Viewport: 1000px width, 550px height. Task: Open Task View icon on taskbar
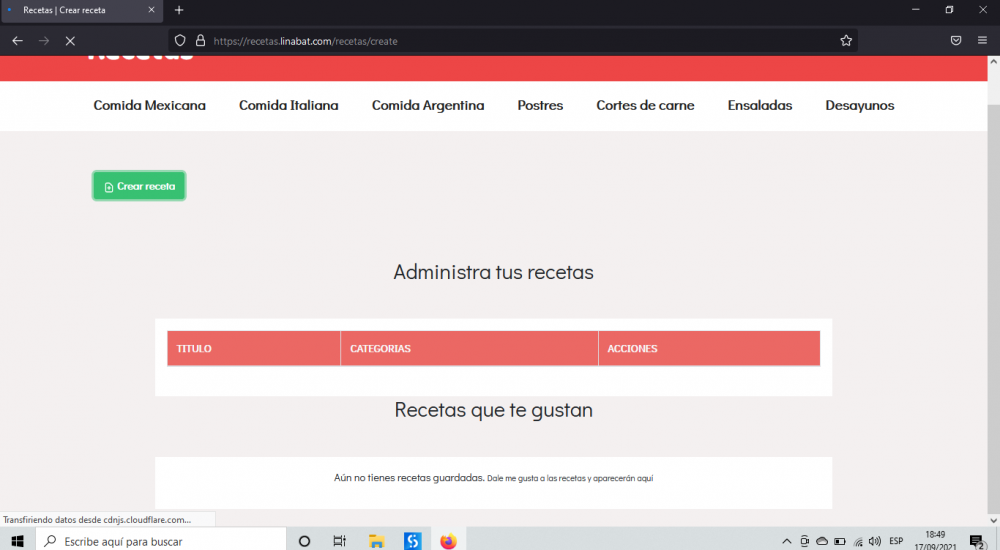click(339, 541)
